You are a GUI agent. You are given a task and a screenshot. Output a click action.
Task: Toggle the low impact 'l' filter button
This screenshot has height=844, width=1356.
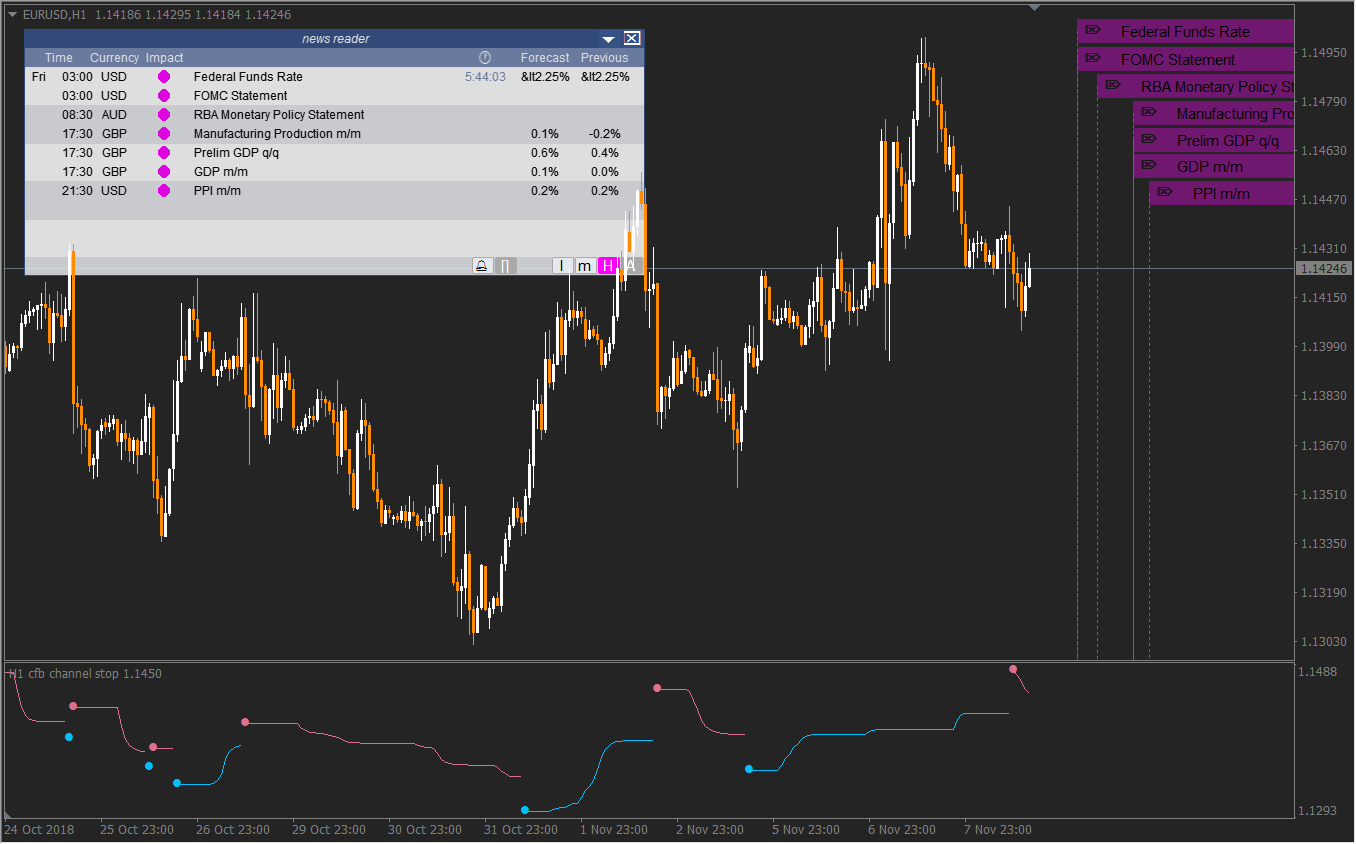pyautogui.click(x=562, y=266)
